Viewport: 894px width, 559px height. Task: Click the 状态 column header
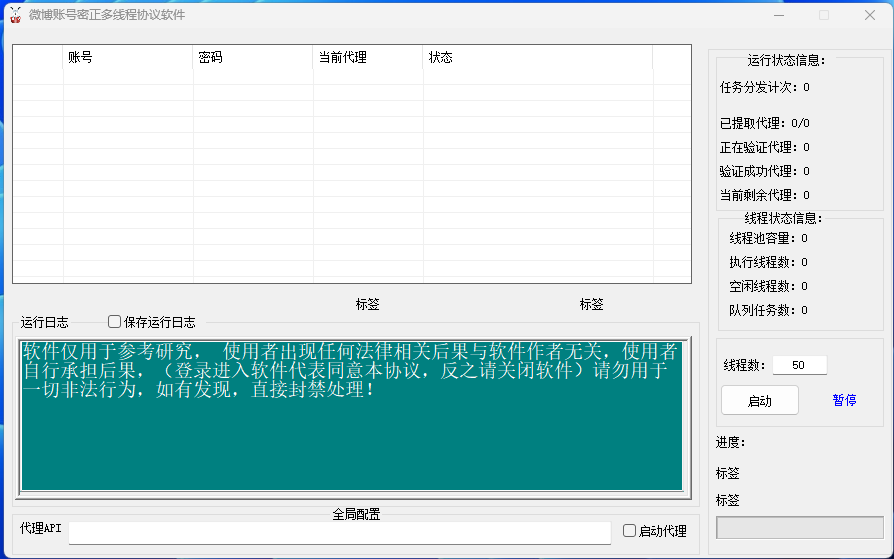[538, 58]
